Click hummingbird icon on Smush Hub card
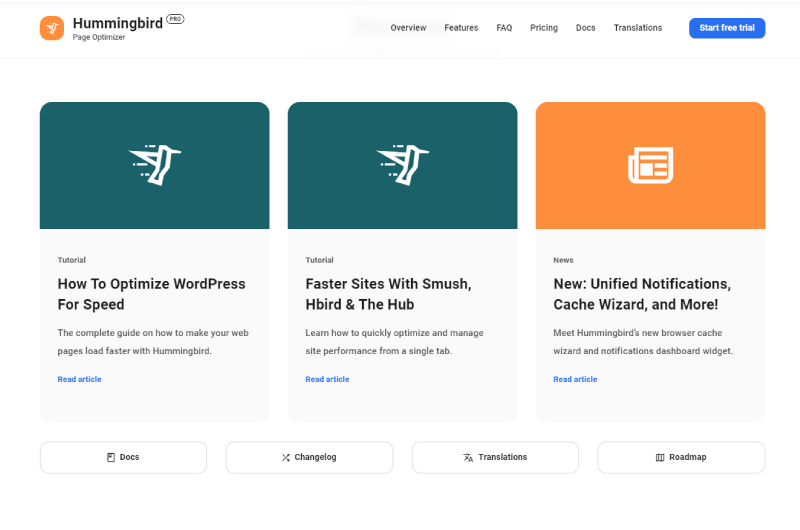Viewport: 800px width, 530px height. point(403,164)
